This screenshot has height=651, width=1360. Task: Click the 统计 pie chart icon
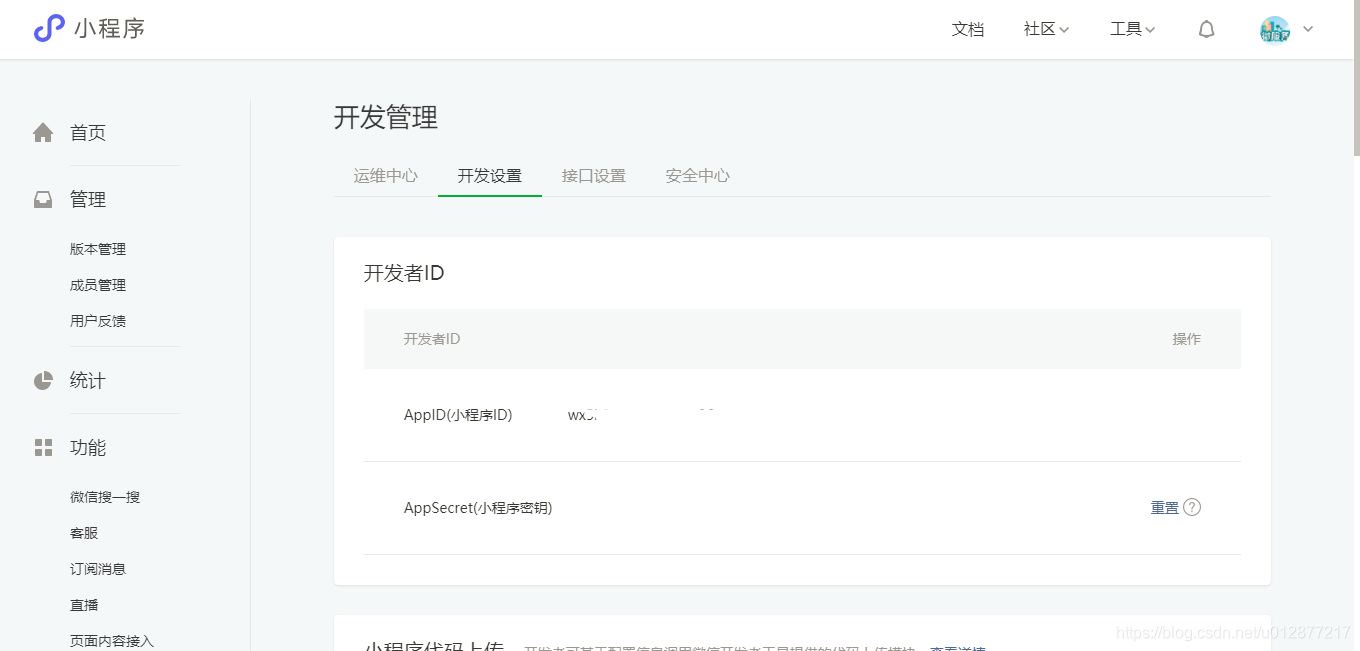click(43, 381)
